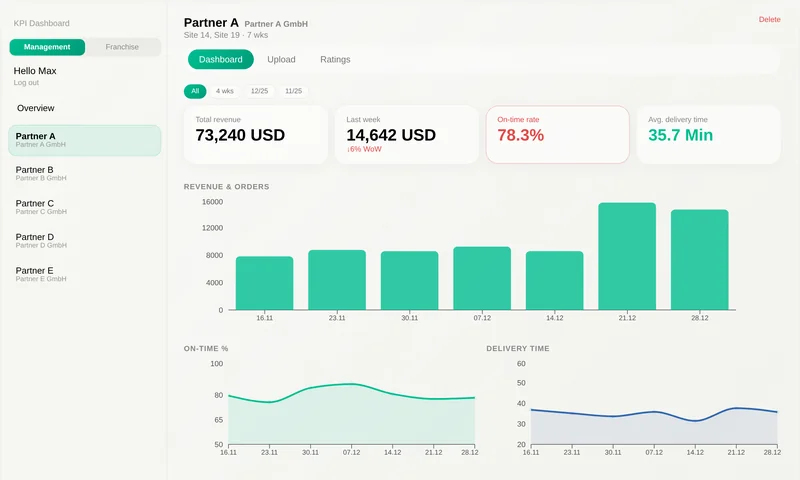This screenshot has width=800, height=480.
Task: Select Partner D in the sidebar
Action: pyautogui.click(x=85, y=241)
